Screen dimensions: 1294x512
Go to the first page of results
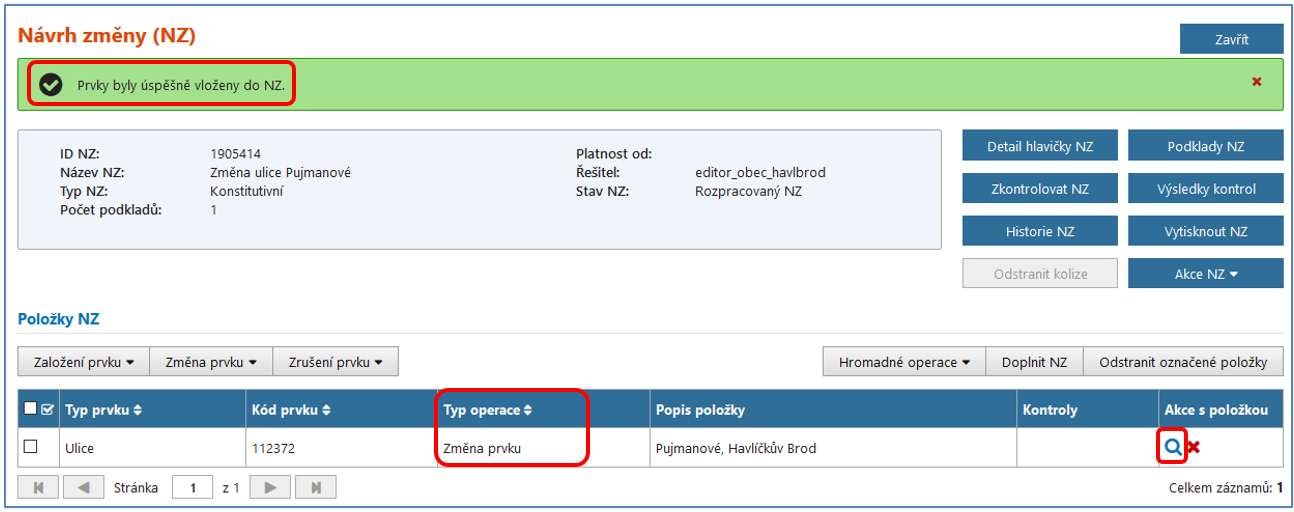click(39, 488)
